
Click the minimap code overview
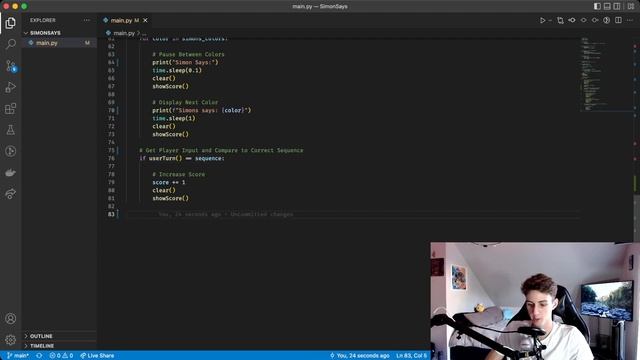click(x=606, y=73)
